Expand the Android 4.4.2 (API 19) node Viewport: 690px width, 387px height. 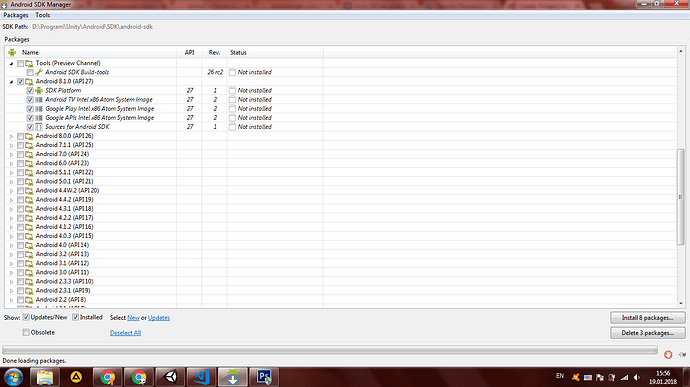coord(11,200)
